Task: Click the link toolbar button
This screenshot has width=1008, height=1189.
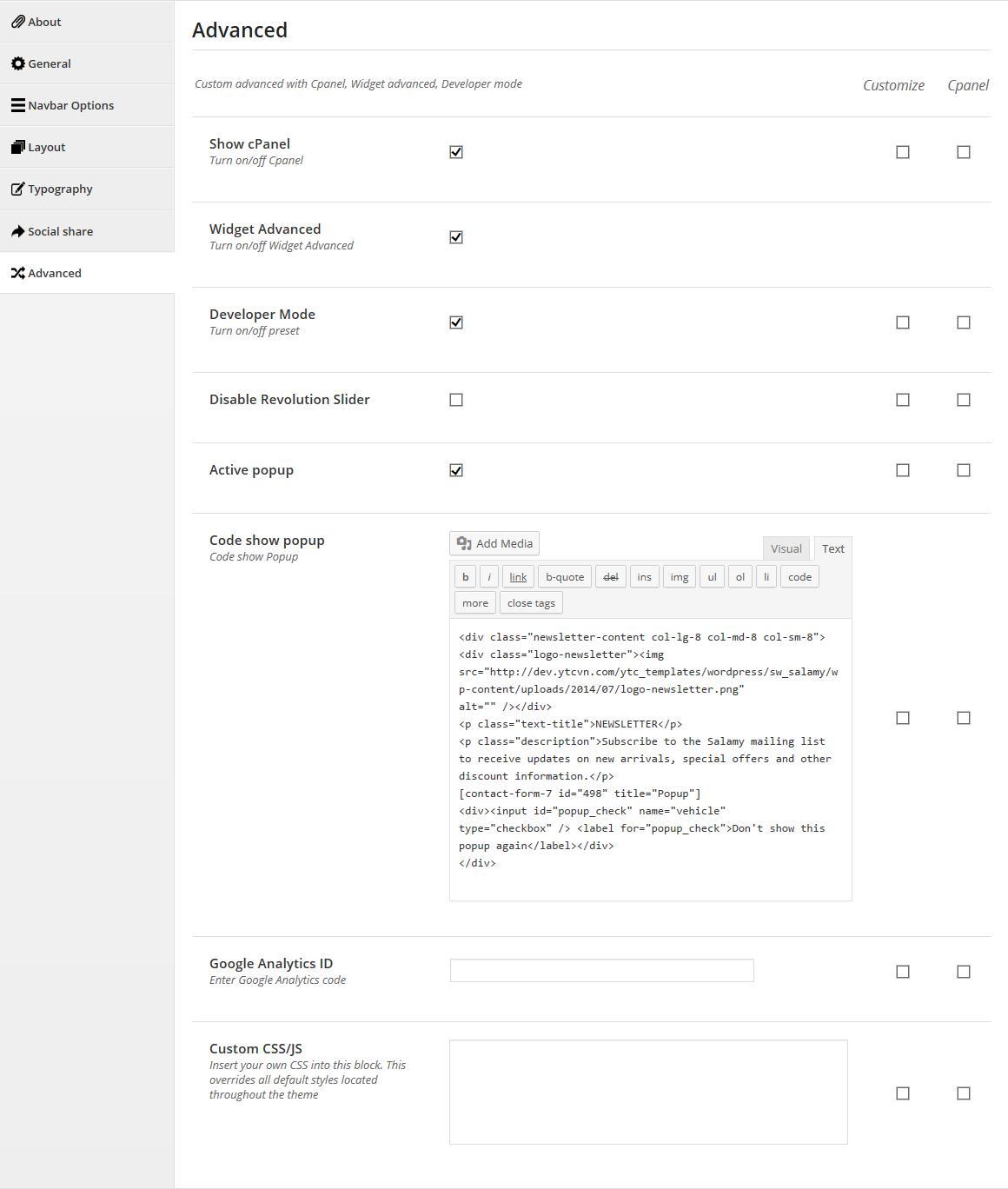Action: [x=518, y=577]
